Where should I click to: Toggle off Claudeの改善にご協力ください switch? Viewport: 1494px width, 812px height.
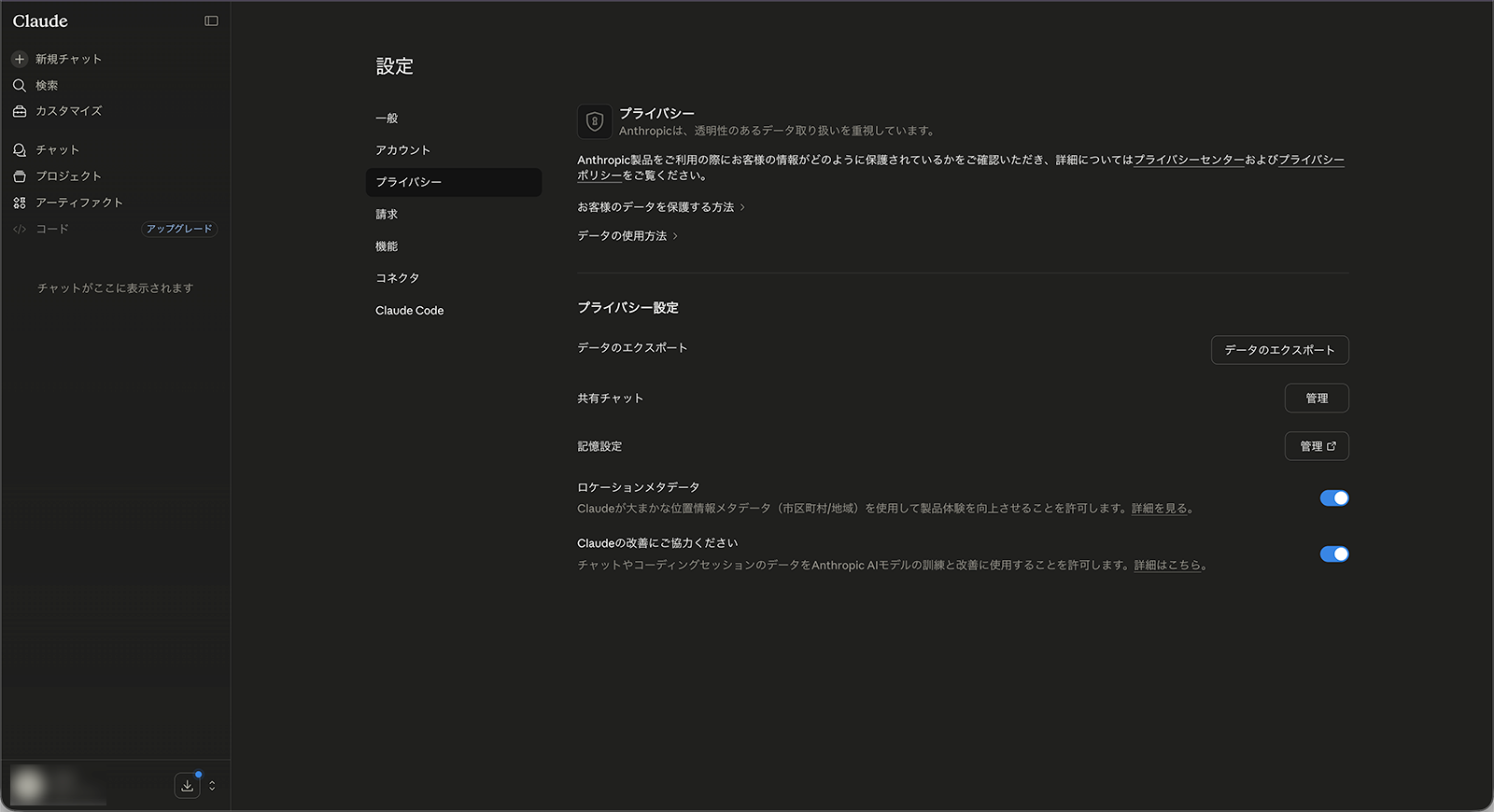[x=1334, y=554]
